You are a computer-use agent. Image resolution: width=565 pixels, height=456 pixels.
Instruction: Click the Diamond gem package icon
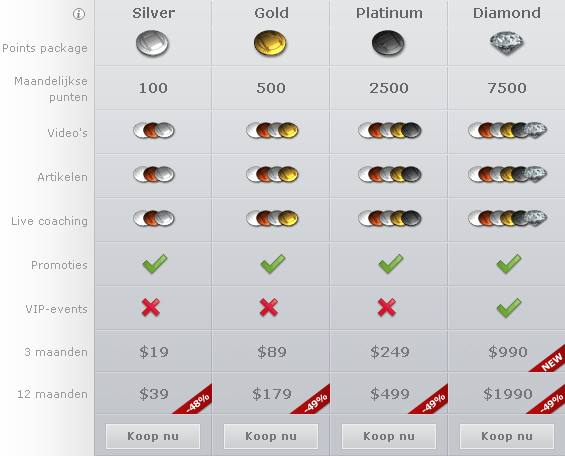point(507,43)
